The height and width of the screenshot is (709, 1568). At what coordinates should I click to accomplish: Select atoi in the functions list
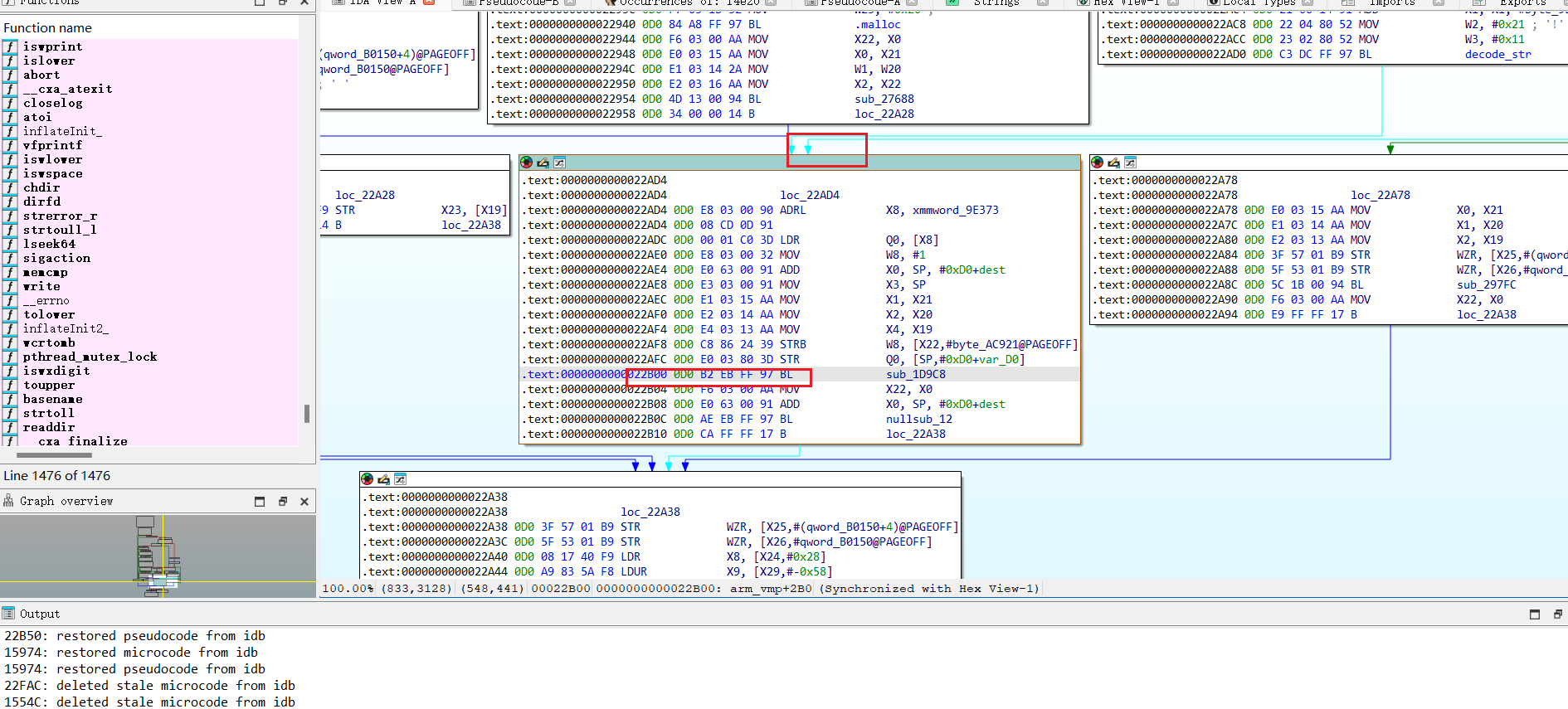[x=37, y=117]
